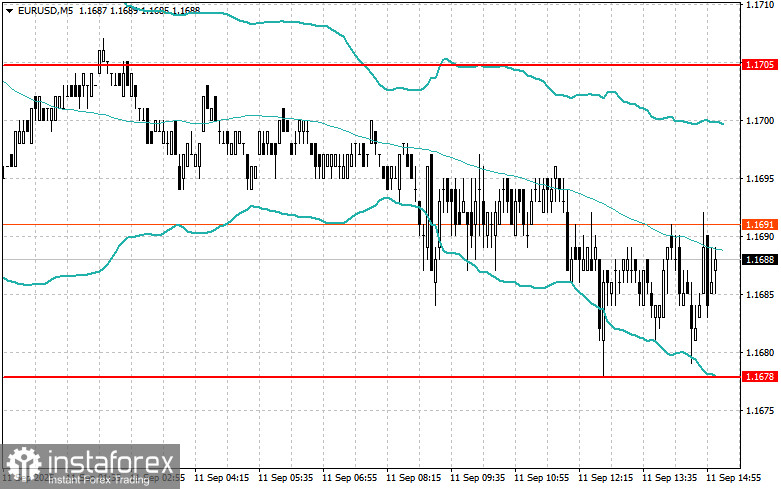781x489 pixels.
Task: Click the 11 Sep 06:55 time label
Action: coord(350,478)
